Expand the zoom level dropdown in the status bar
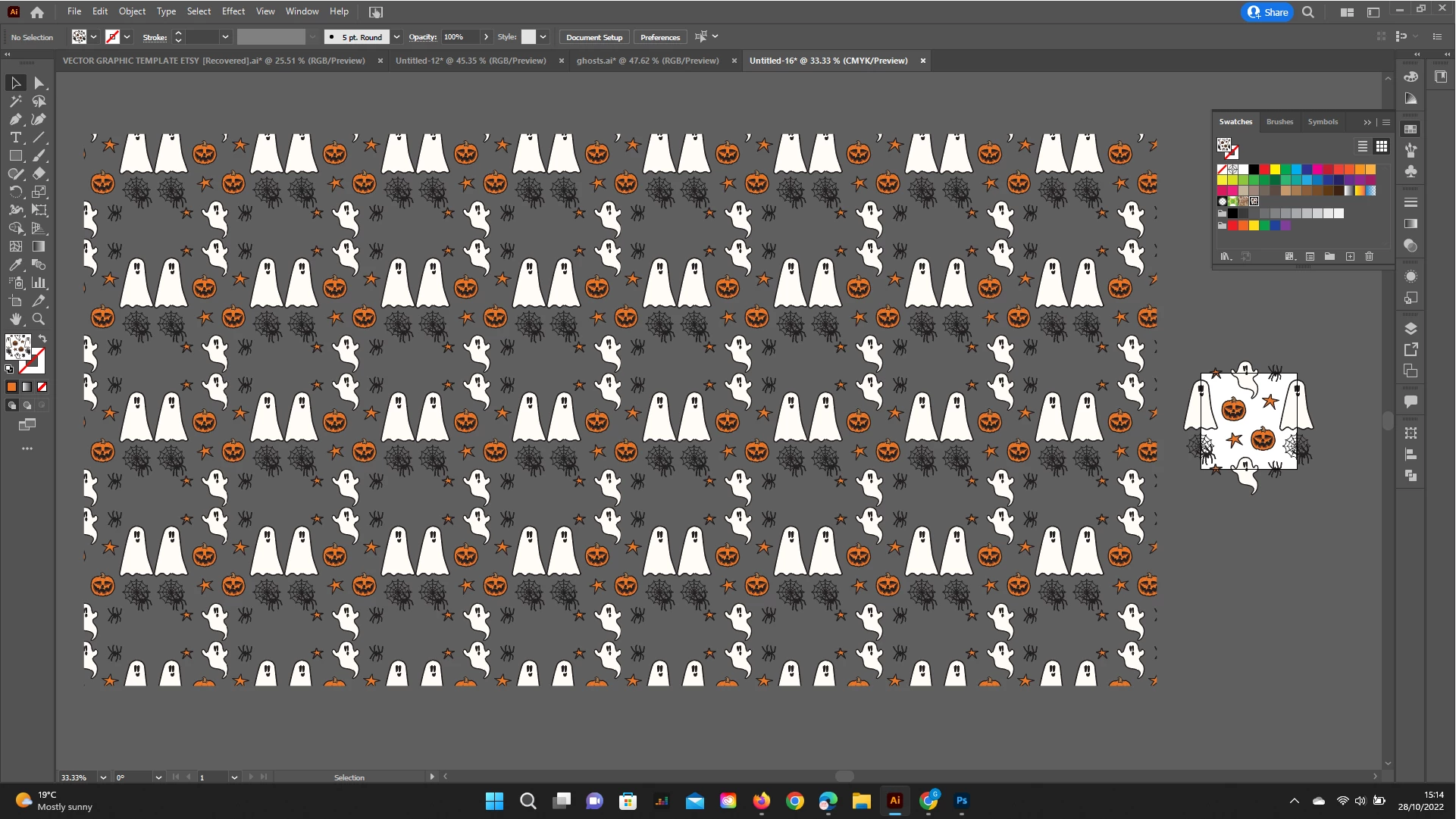 click(x=103, y=777)
